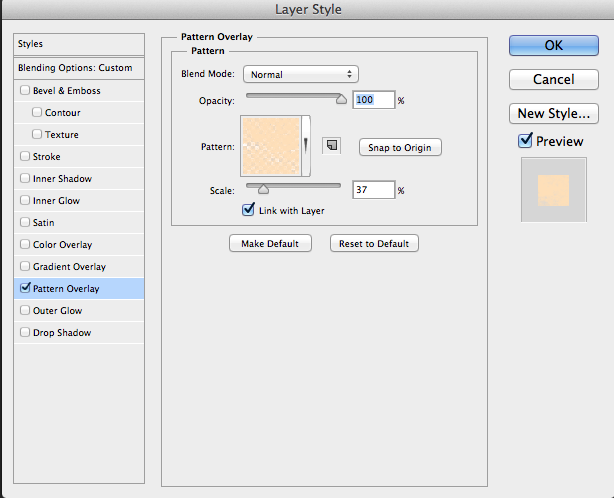
Task: Toggle the Link with Layer checkbox
Action: pyautogui.click(x=248, y=210)
